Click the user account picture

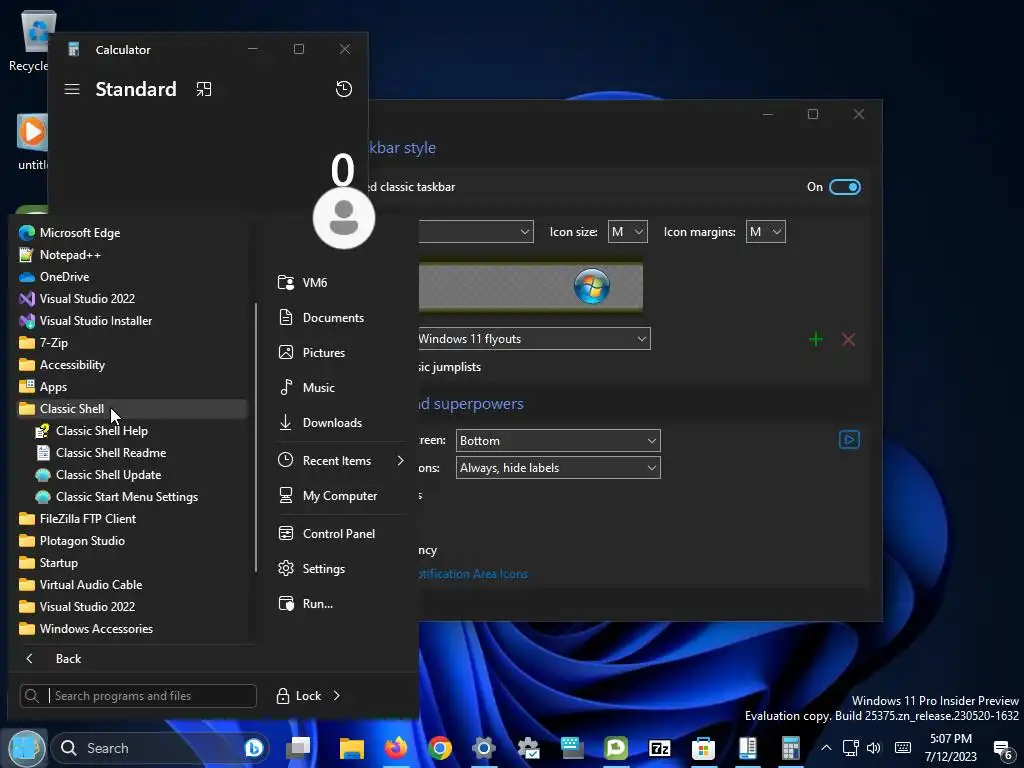(344, 217)
